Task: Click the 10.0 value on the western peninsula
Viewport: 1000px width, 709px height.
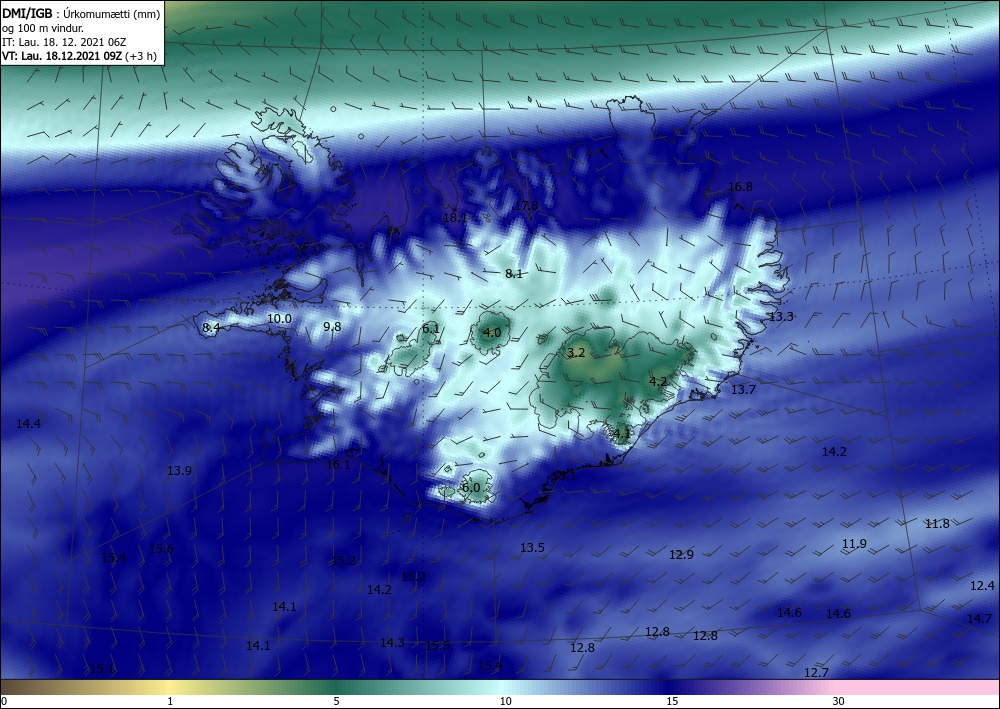Action: coord(279,318)
